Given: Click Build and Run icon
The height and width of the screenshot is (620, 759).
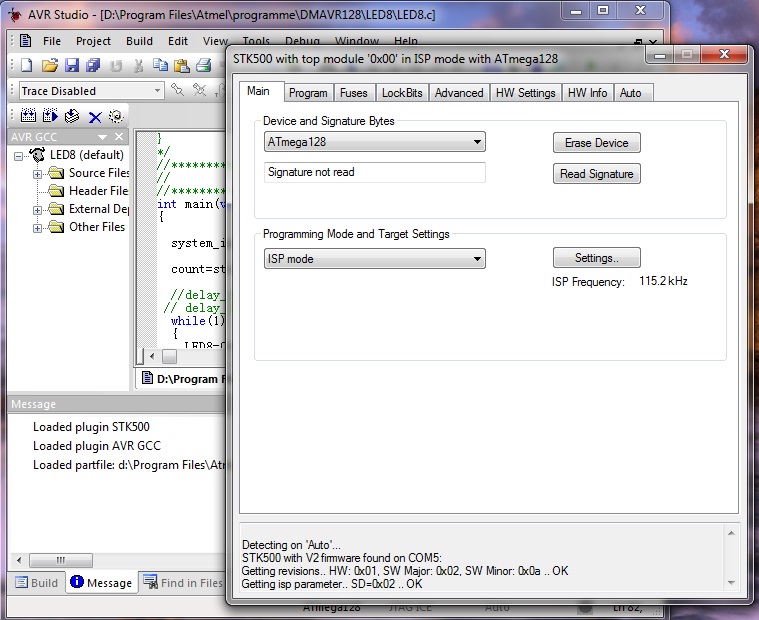Looking at the screenshot, I should (50, 116).
